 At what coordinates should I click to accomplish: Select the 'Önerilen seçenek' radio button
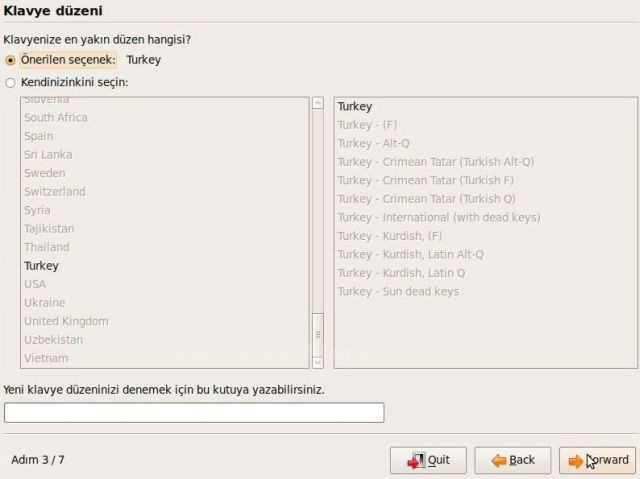[10, 60]
